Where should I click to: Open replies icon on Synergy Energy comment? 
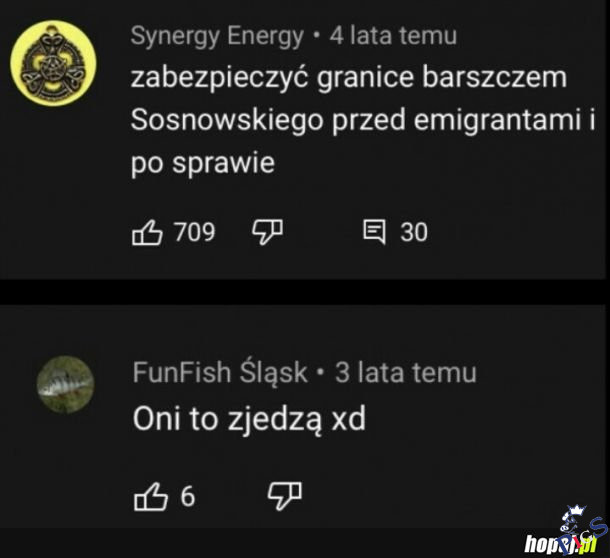point(375,232)
